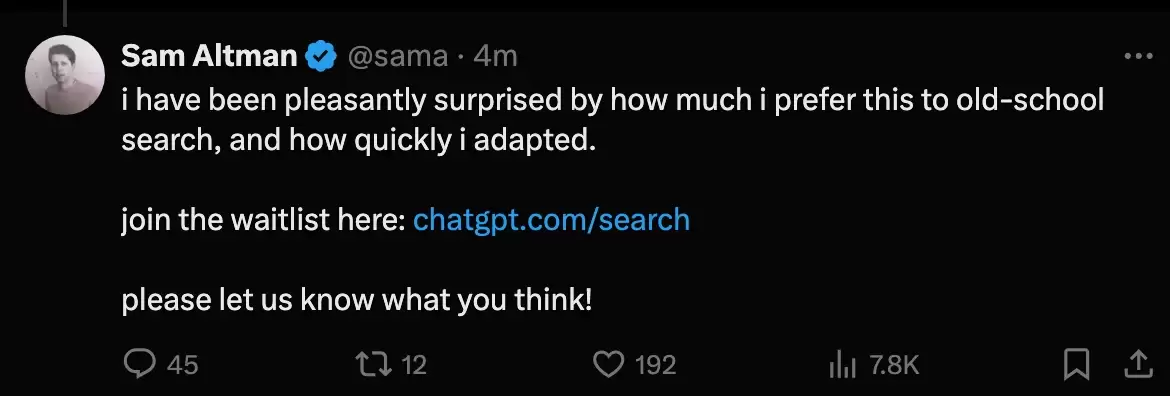Click the reply speech bubble icon
This screenshot has height=396, width=1170.
pos(139,364)
